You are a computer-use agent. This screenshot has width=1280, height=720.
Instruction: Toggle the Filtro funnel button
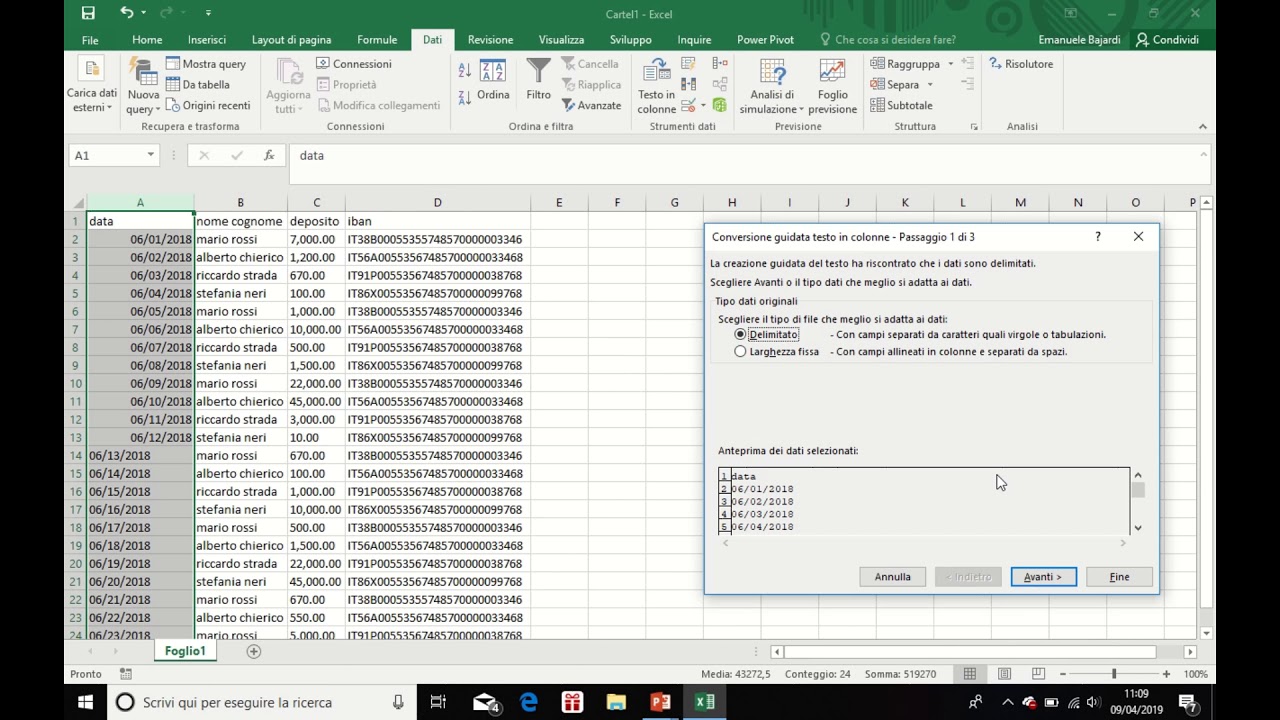point(539,78)
